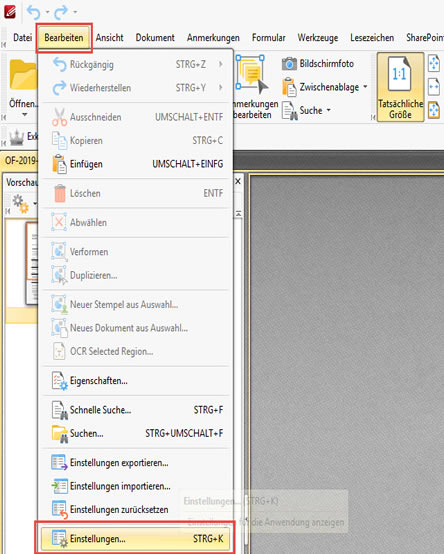Image resolution: width=444 pixels, height=554 pixels.
Task: Toggle Tatsächliche Größe 1:1 zoom
Action: pos(401,87)
